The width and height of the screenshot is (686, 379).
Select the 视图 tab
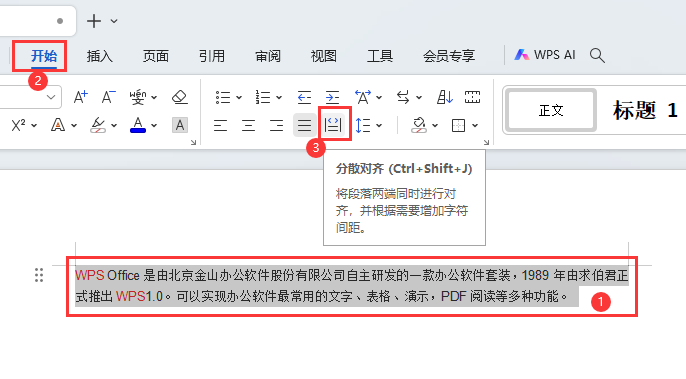click(324, 56)
